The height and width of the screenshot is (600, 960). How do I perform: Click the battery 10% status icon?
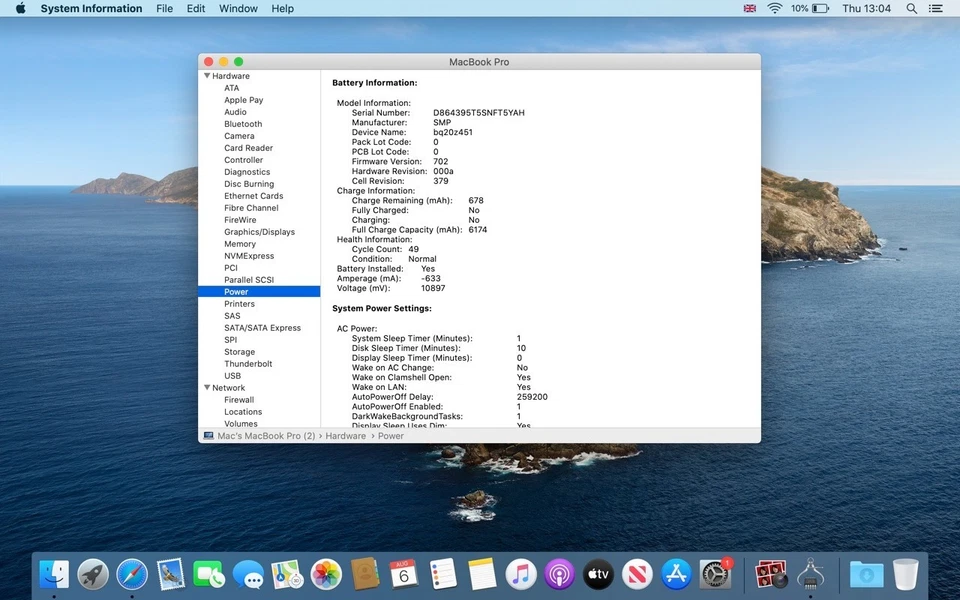pos(809,9)
